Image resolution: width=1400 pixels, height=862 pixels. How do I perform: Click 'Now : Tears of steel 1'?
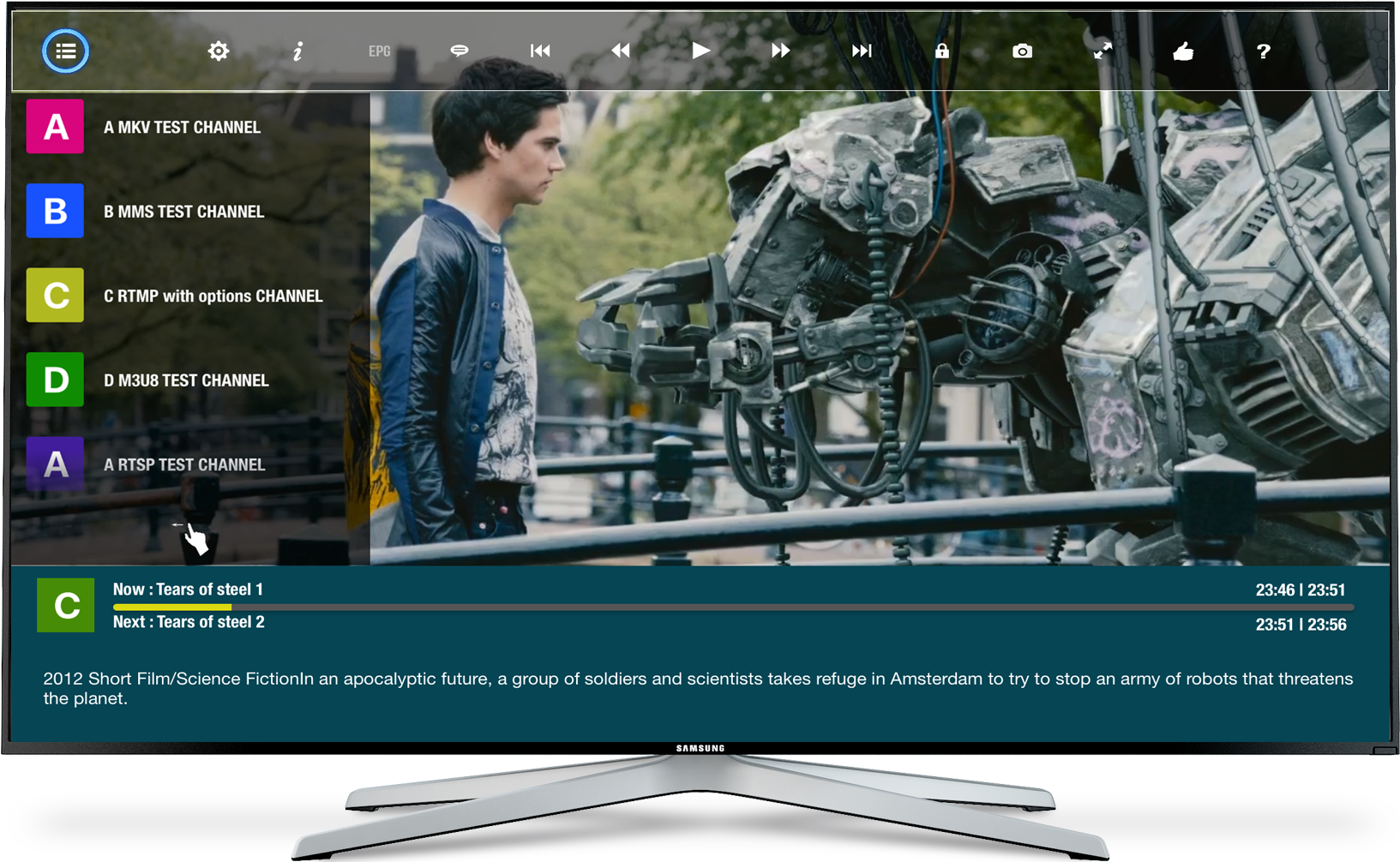coord(188,590)
